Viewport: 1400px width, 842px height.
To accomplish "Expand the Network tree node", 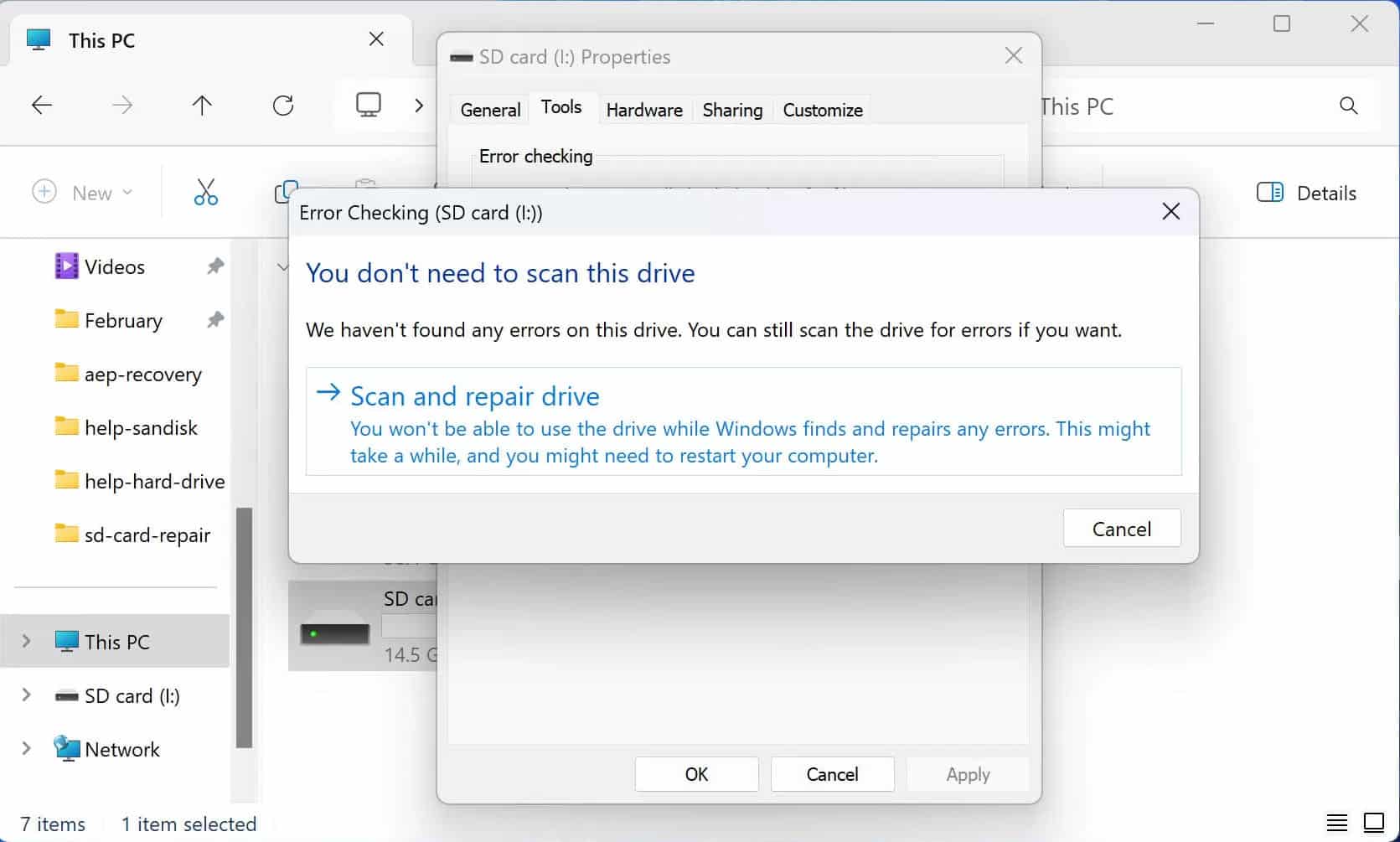I will click(x=26, y=748).
